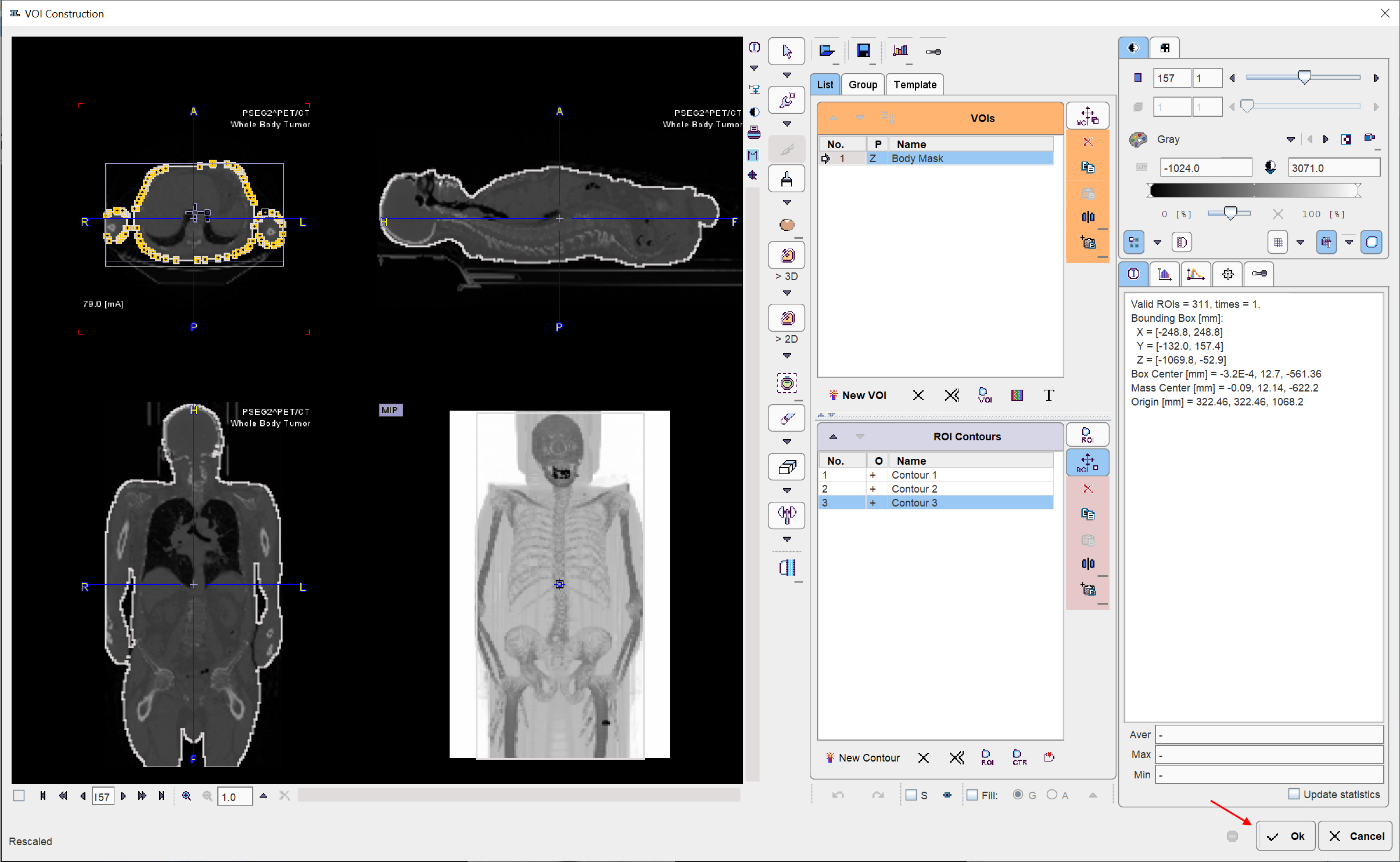The width and height of the screenshot is (1400, 862).
Task: Select the G fill radio button
Action: coord(1018,795)
